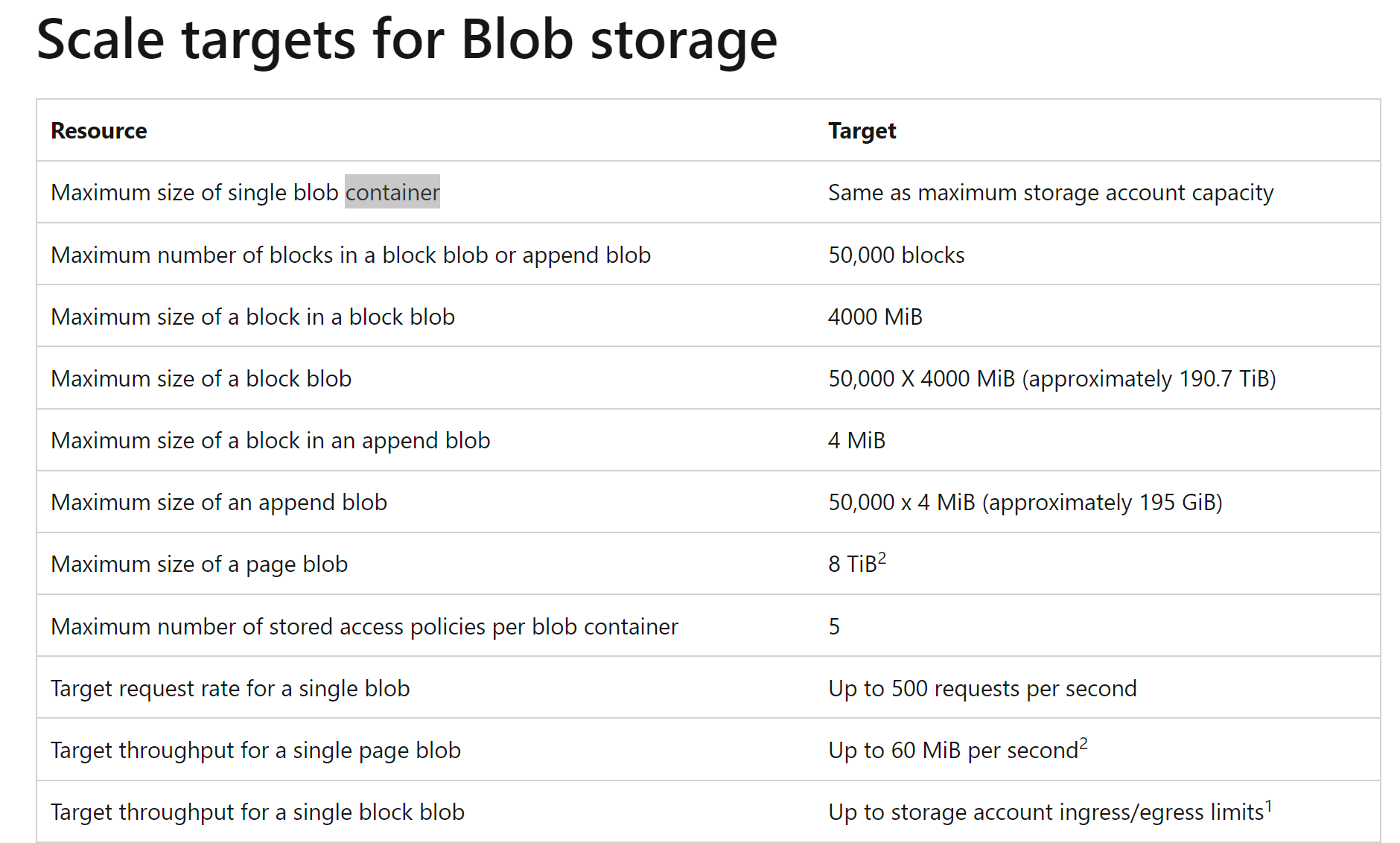Click 'Maximum size of an append blob'
1400x843 pixels.
pyautogui.click(x=219, y=503)
